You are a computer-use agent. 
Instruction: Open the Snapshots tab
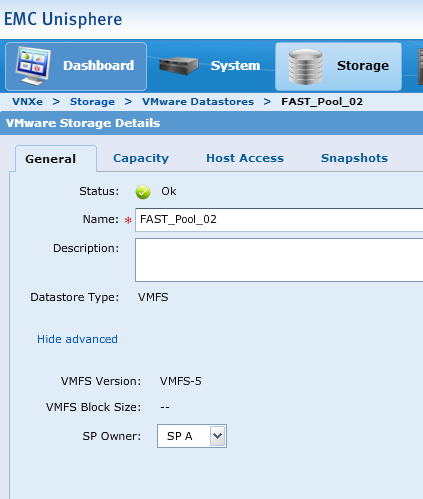tap(354, 158)
